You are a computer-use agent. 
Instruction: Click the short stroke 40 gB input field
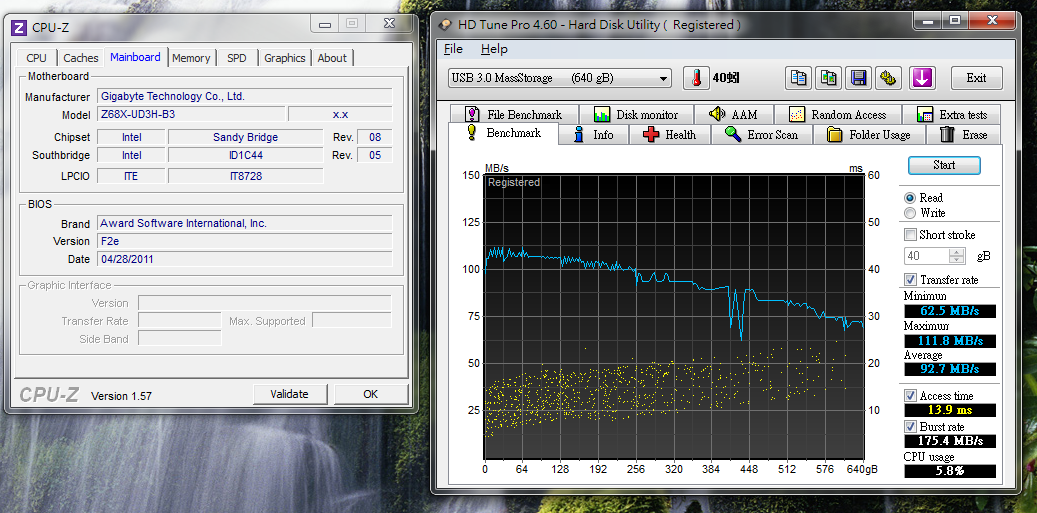click(926, 256)
